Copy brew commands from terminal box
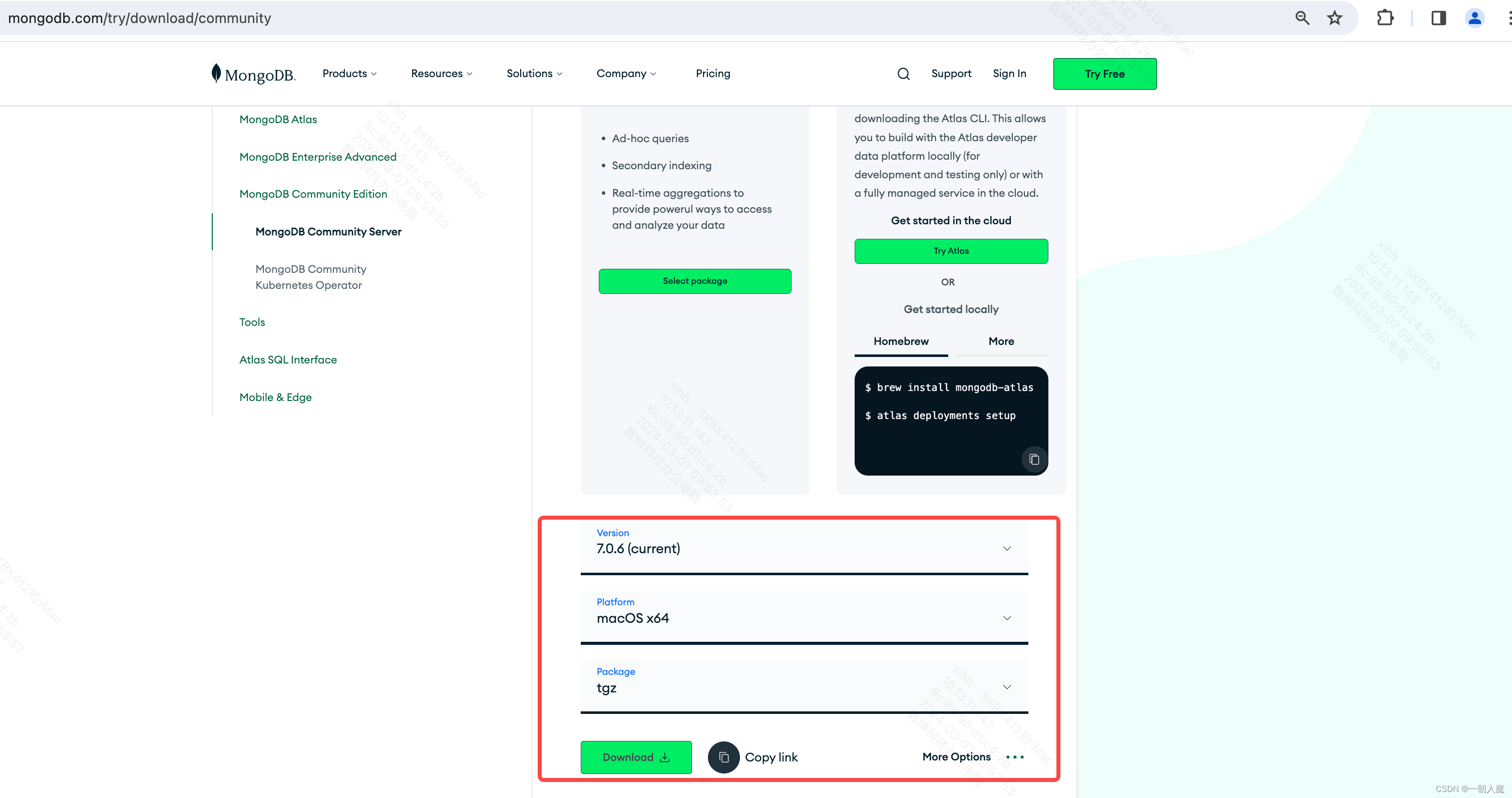The height and width of the screenshot is (798, 1512). (x=1034, y=460)
